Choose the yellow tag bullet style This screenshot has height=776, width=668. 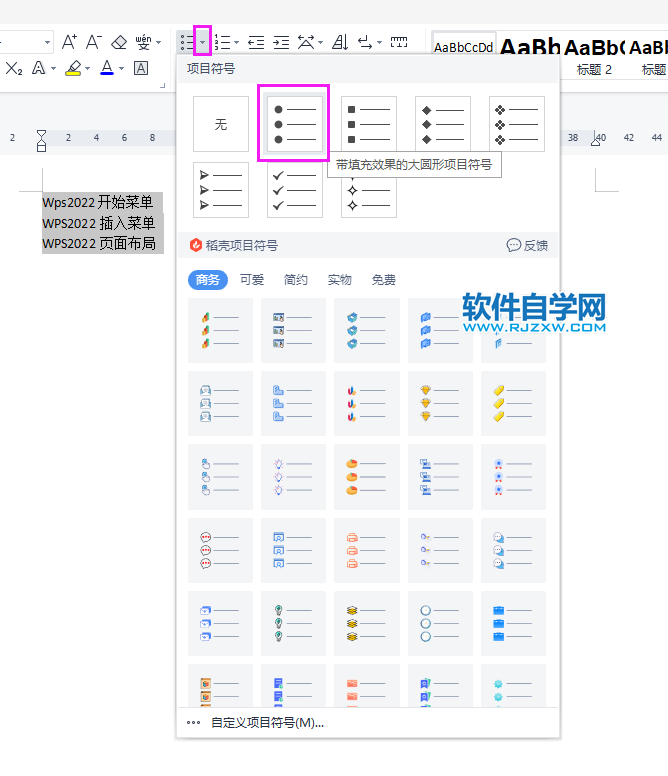[514, 404]
